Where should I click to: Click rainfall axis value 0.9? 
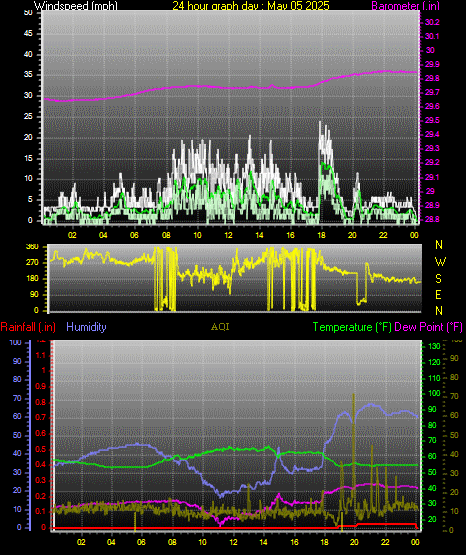point(41,387)
